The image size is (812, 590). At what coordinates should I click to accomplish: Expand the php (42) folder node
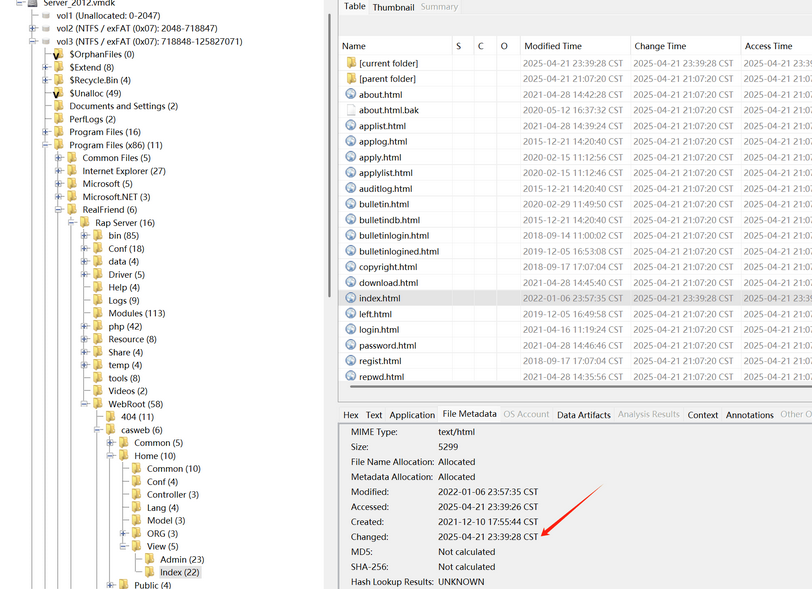85,326
